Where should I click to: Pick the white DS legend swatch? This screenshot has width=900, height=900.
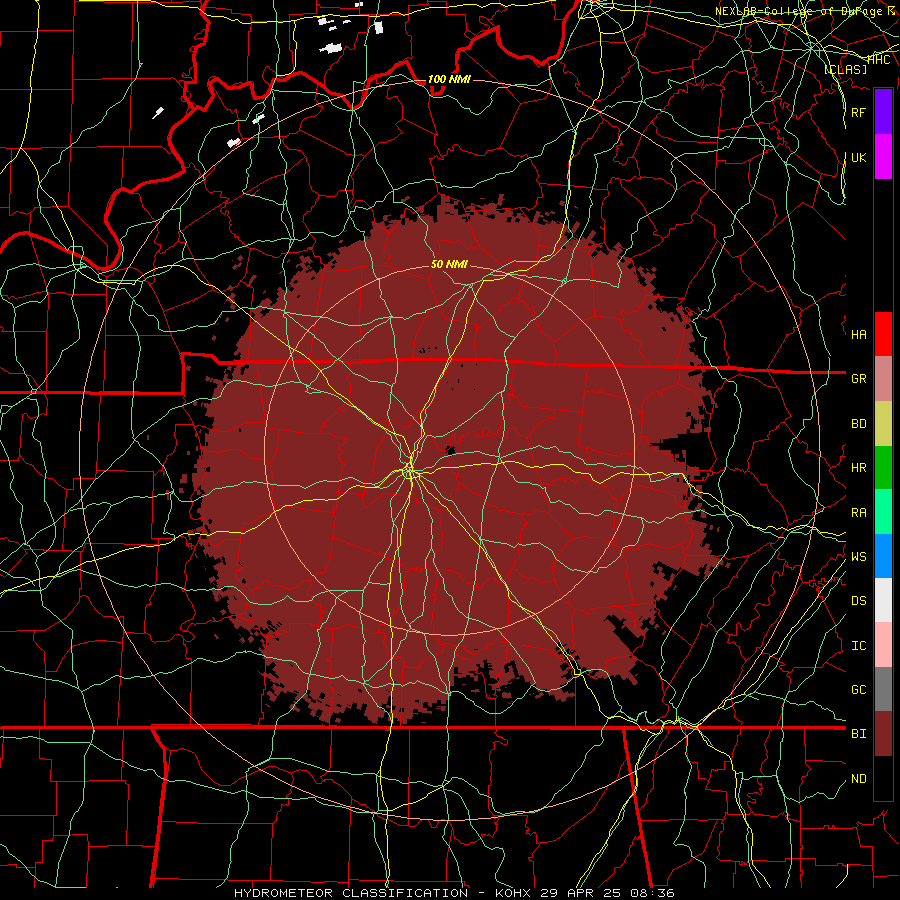[x=883, y=600]
